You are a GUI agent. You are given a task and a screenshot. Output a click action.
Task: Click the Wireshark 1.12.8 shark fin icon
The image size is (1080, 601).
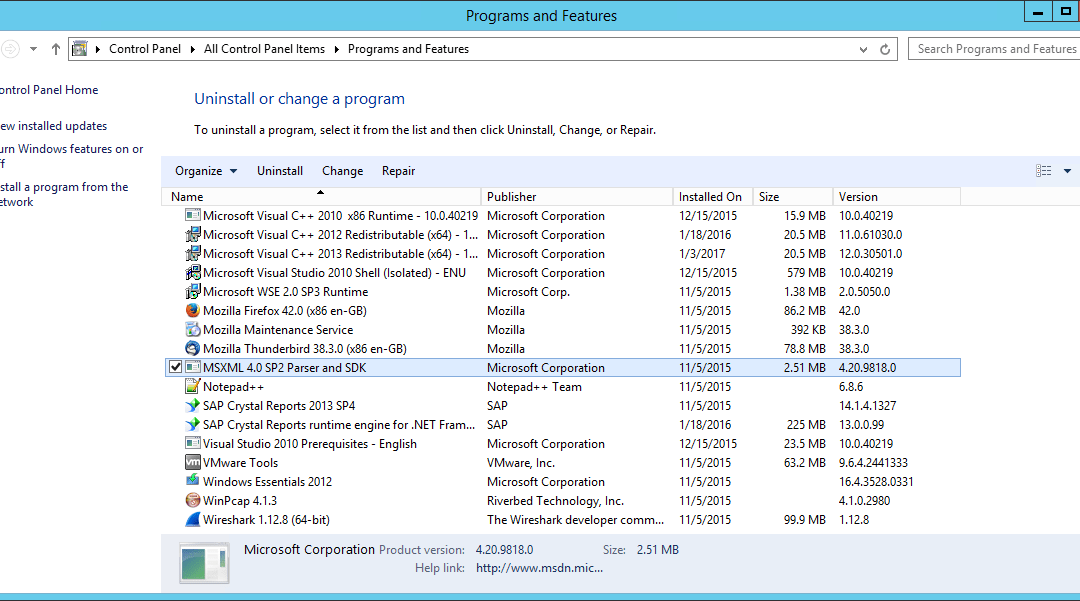click(193, 520)
